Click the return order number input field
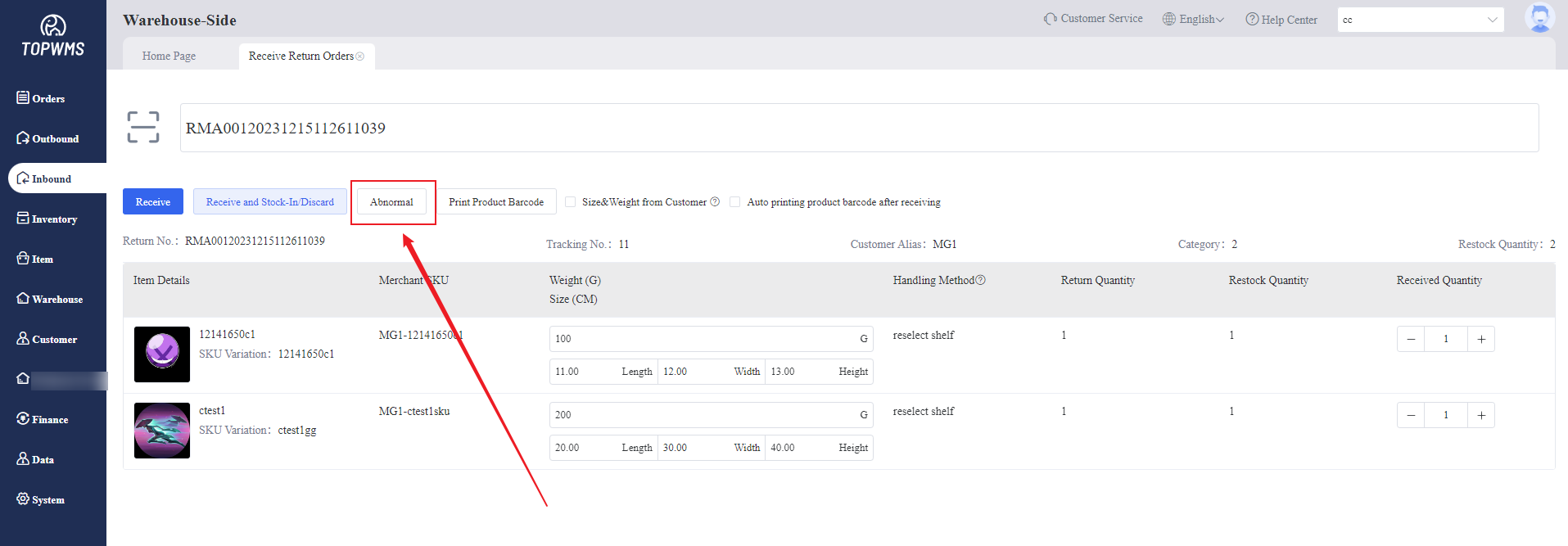The image size is (1568, 546). [x=858, y=128]
